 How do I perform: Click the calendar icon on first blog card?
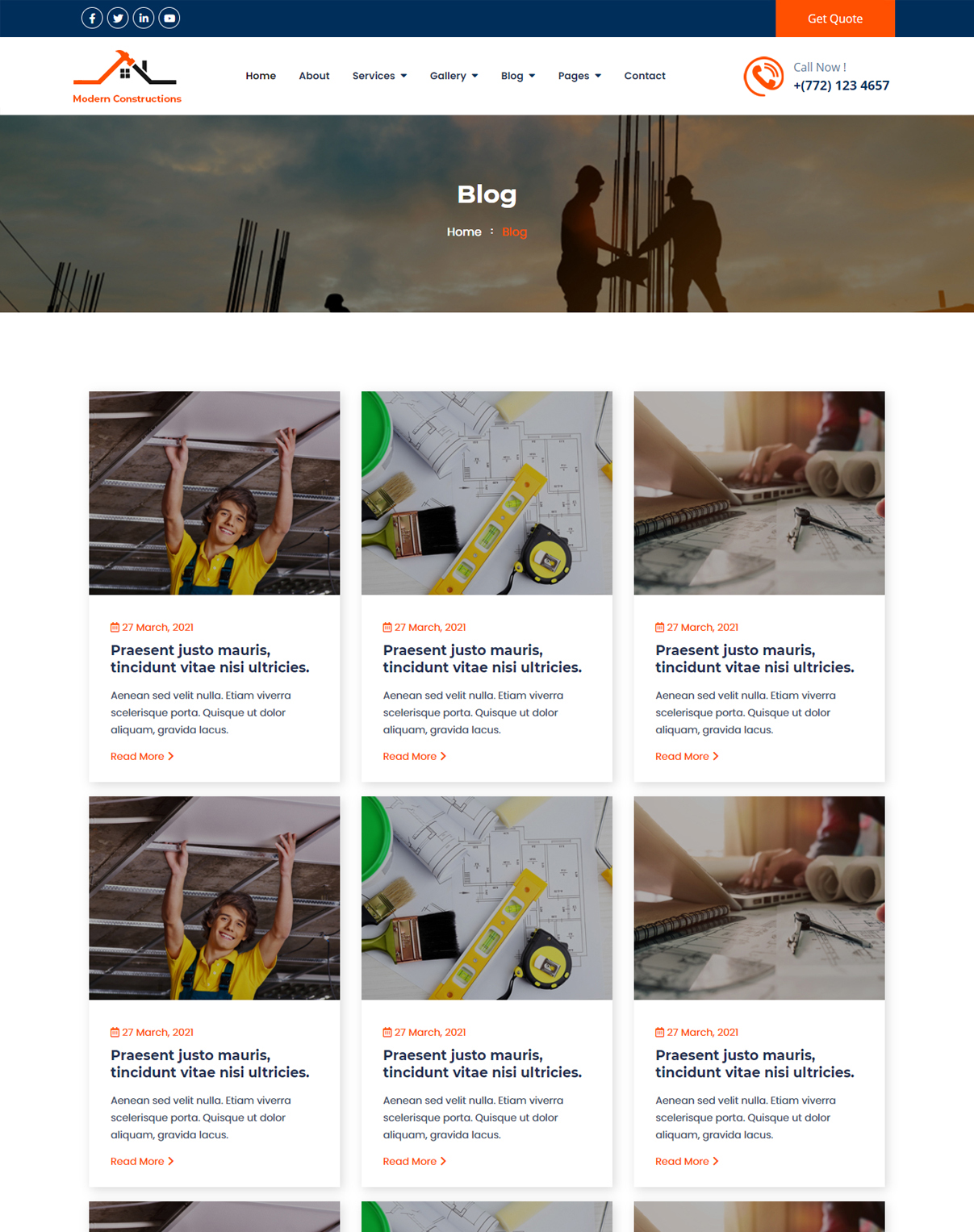coord(115,627)
